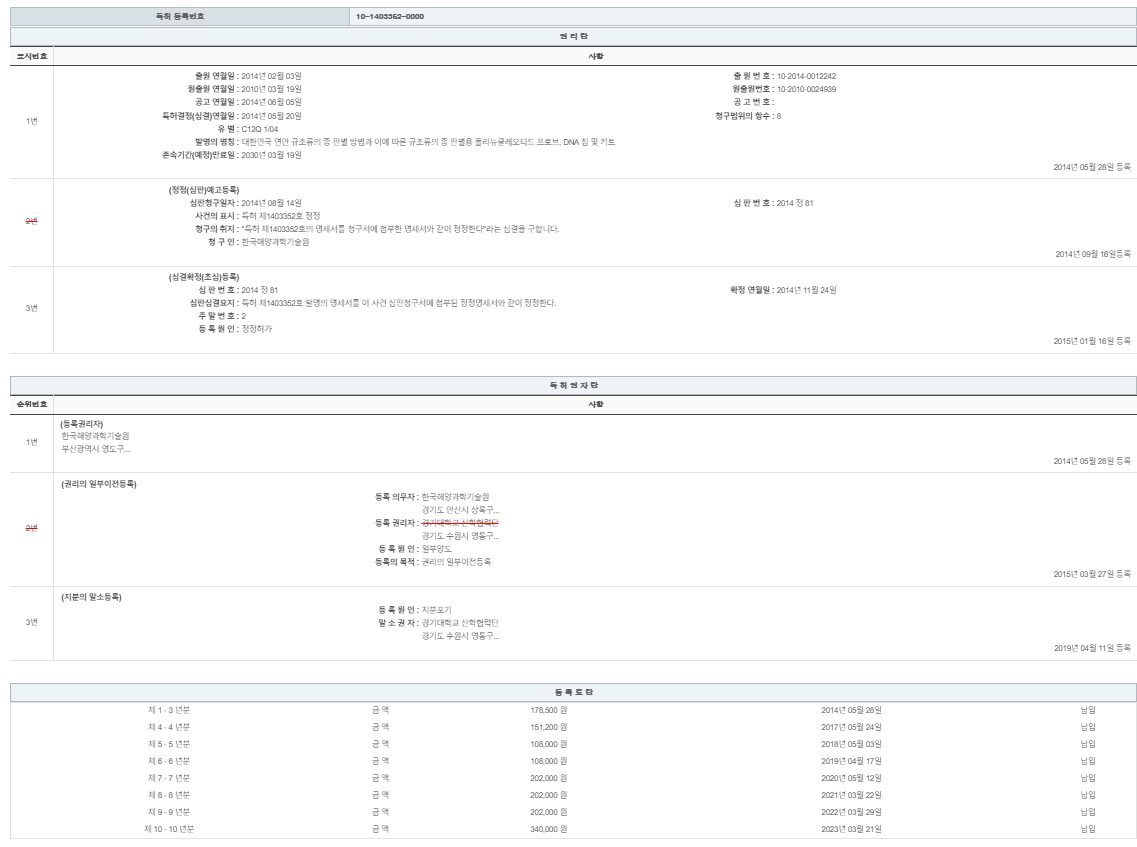Click the patent registration number 10-1403362-0000
The image size is (1137, 847).
[389, 16]
